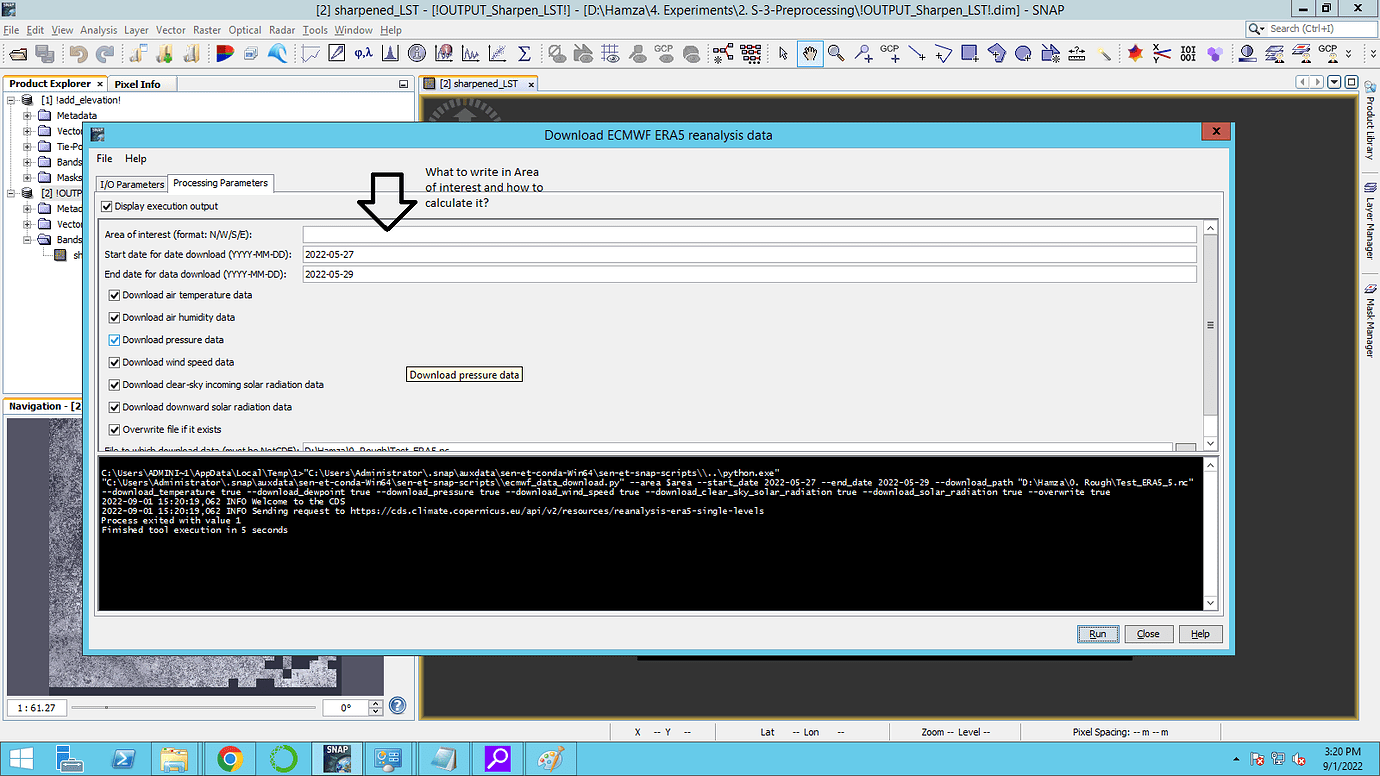Toggle Download wind speed data
Screen dimensions: 1380x776
pyautogui.click(x=115, y=362)
